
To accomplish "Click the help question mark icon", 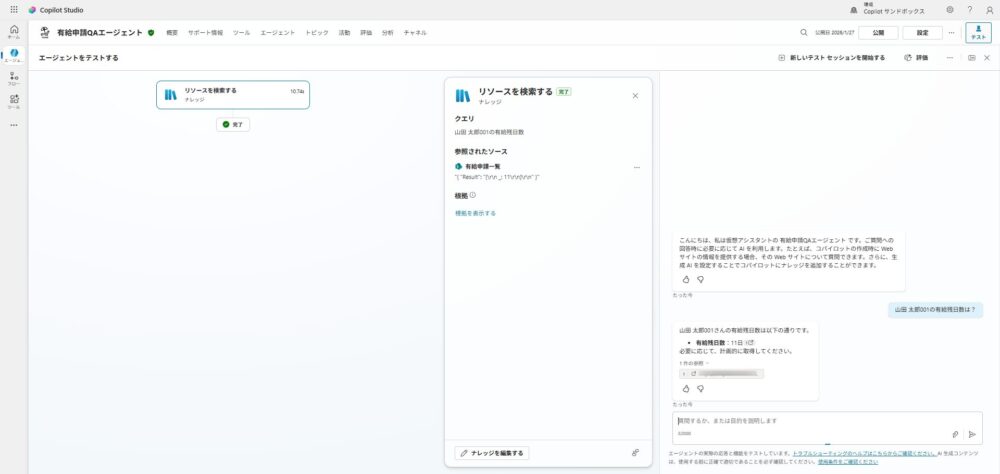I will coord(969,9).
